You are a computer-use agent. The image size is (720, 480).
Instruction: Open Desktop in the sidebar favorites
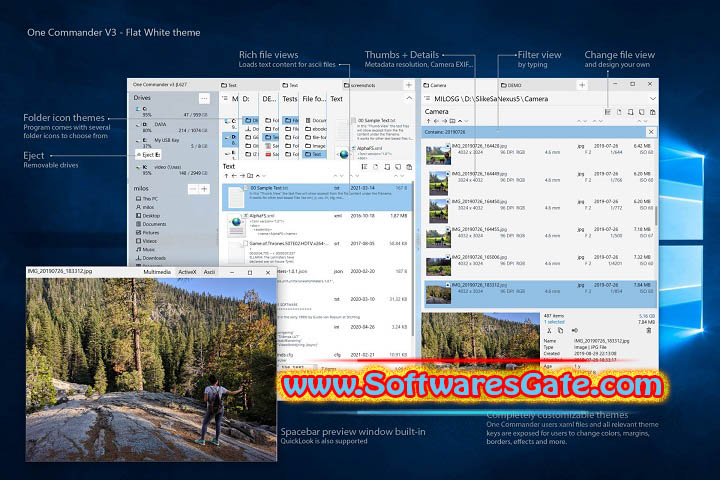148,215
